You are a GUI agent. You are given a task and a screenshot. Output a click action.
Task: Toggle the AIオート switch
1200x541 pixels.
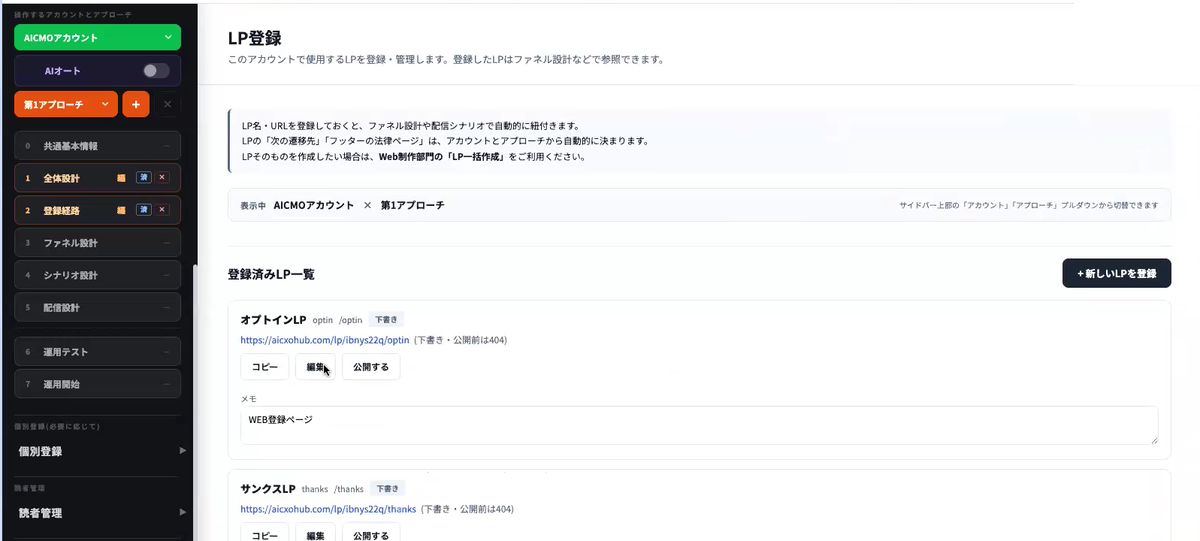point(156,71)
